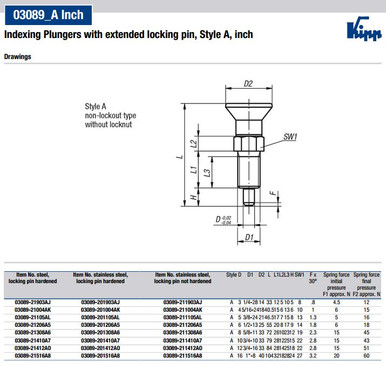Click F x 30° value 2.3 in 03089-21308A6 row
The height and width of the screenshot is (367, 386).
coord(313,333)
